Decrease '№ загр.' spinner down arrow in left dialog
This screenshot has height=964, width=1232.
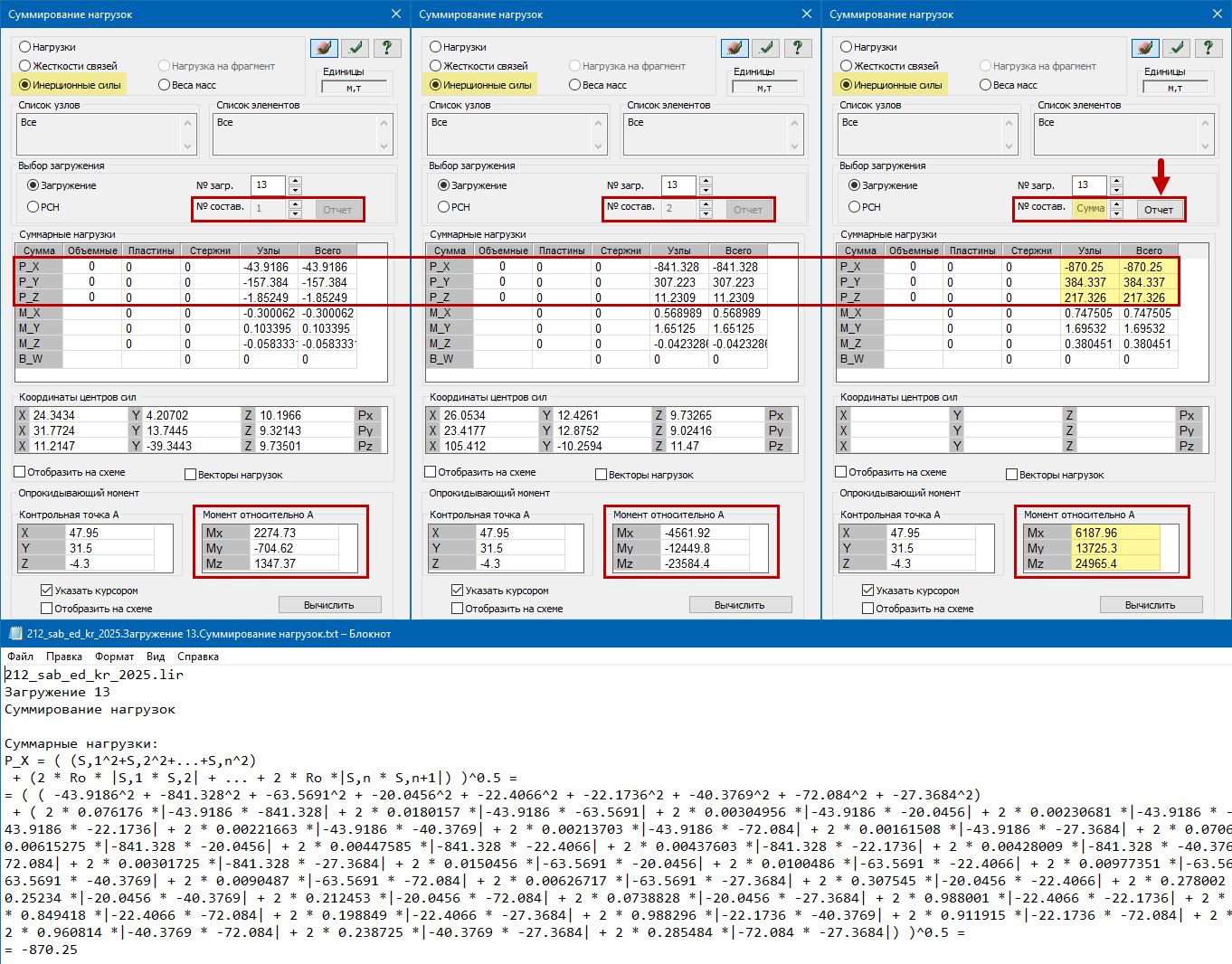click(295, 190)
